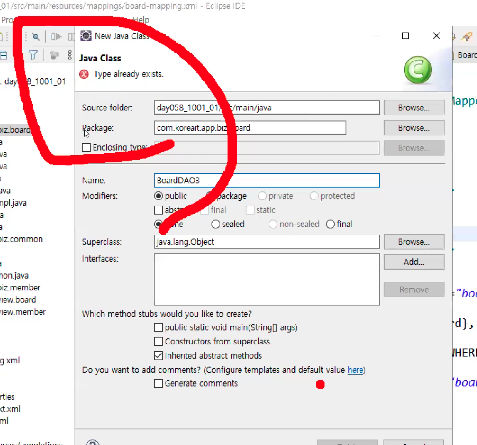Open the 'here' templates configuration link
Image resolution: width=477 pixels, height=445 pixels.
click(x=355, y=370)
